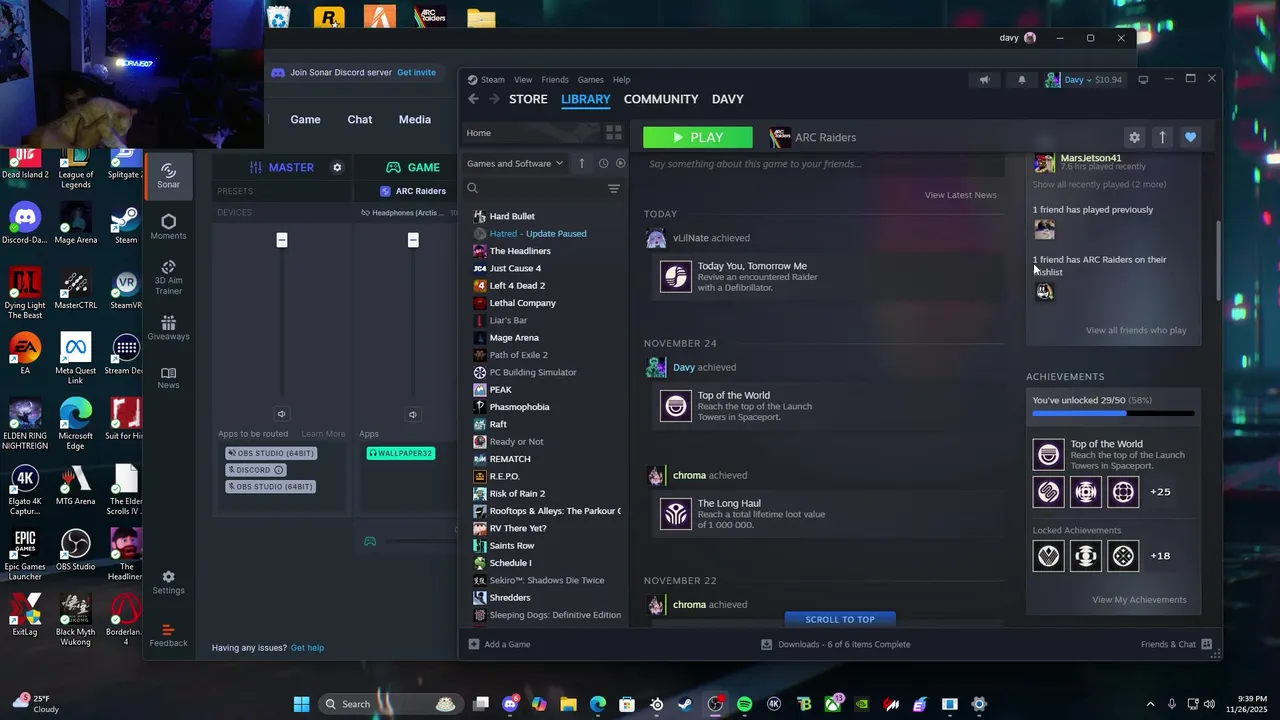
Task: Open the View menu in Steam
Action: 523,80
